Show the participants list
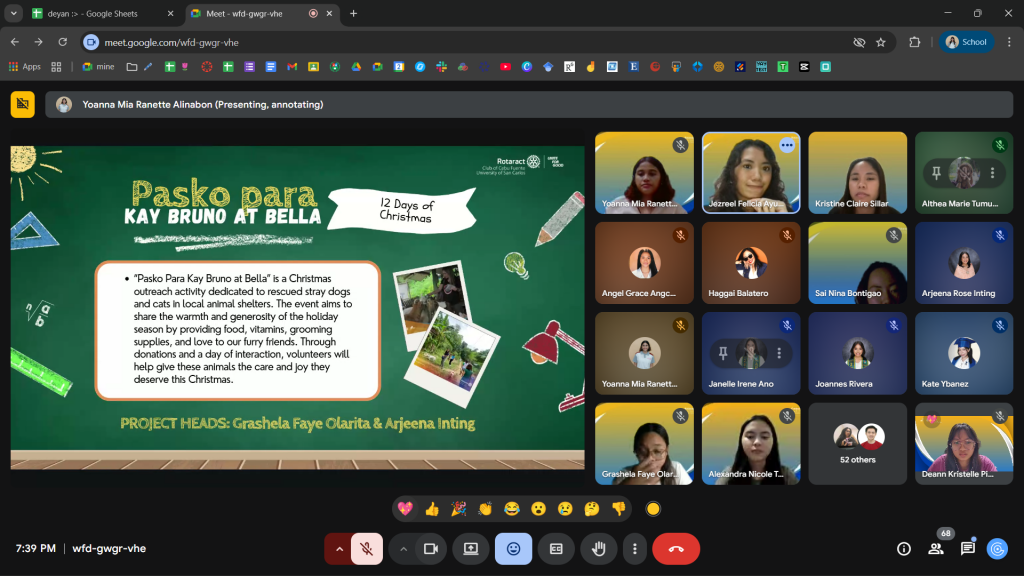 point(936,548)
